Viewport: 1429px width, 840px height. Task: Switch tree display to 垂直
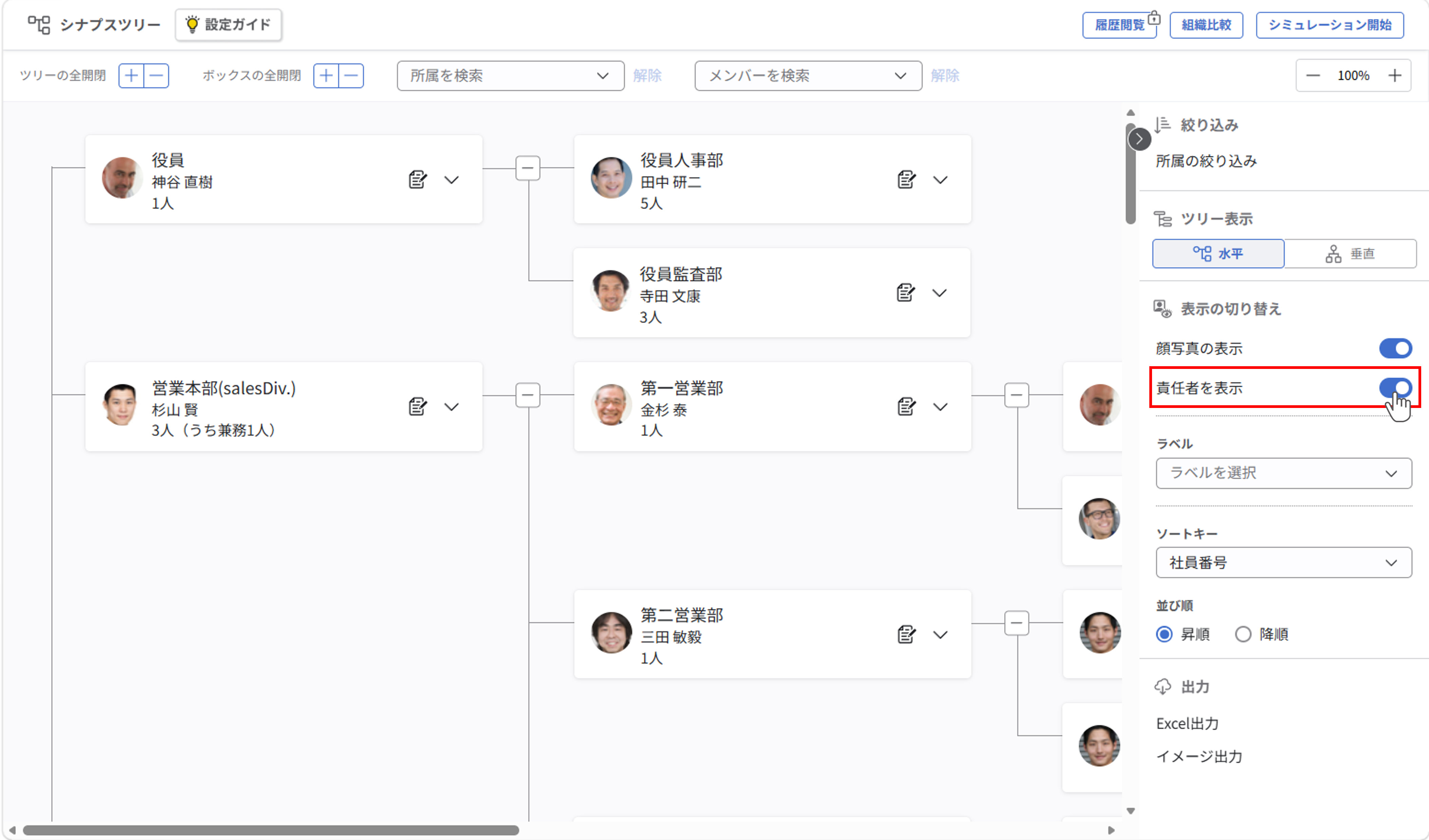pos(1350,254)
